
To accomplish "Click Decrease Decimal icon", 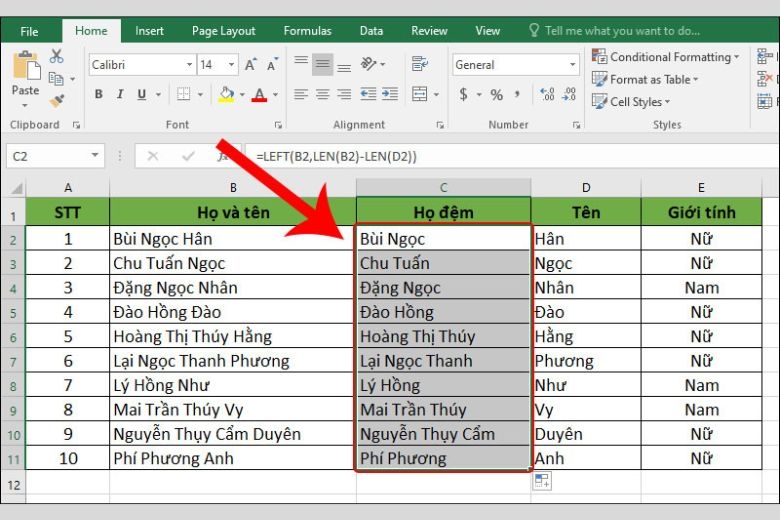I will tap(569, 94).
